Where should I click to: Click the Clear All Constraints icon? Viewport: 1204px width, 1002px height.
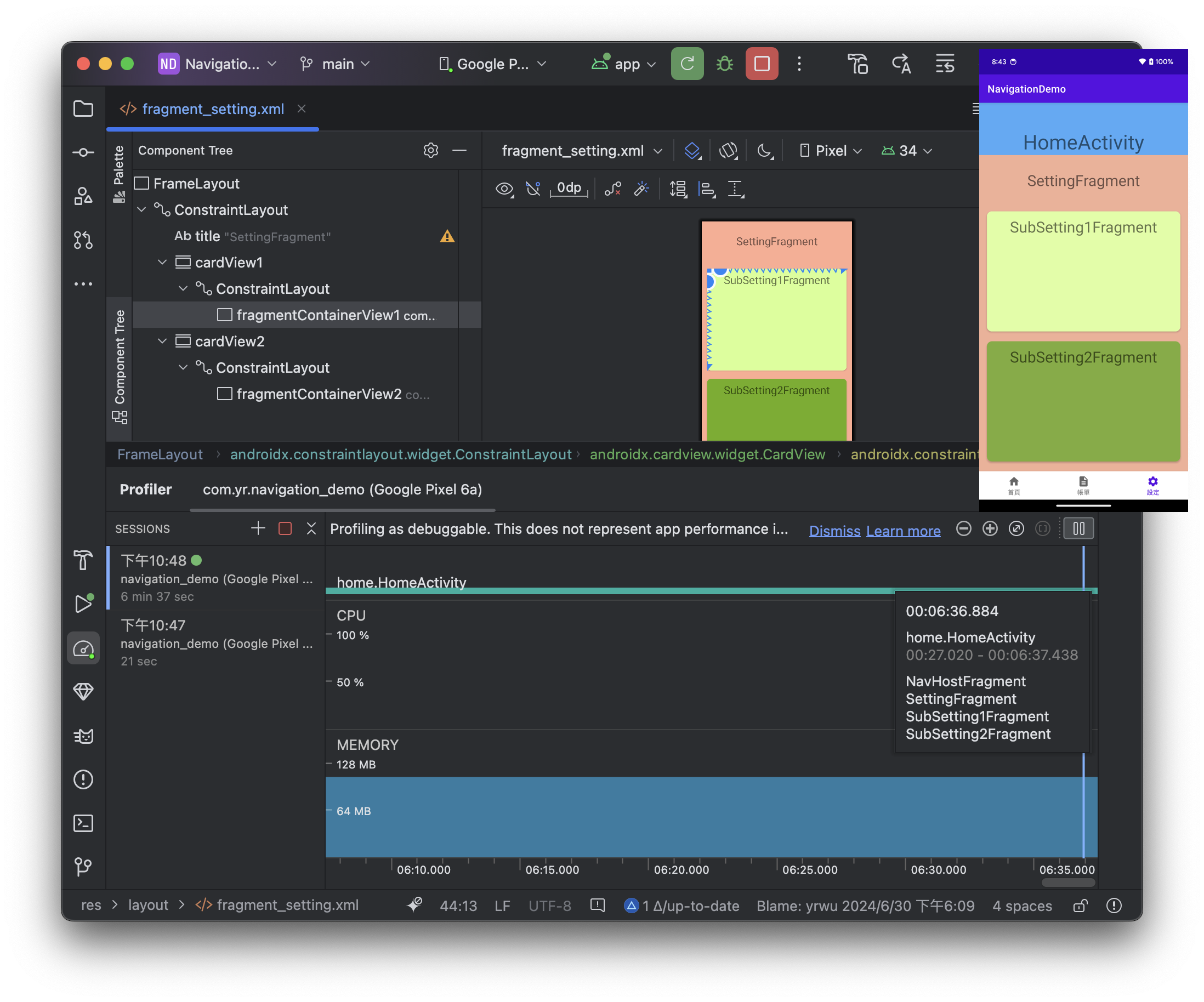tap(613, 188)
